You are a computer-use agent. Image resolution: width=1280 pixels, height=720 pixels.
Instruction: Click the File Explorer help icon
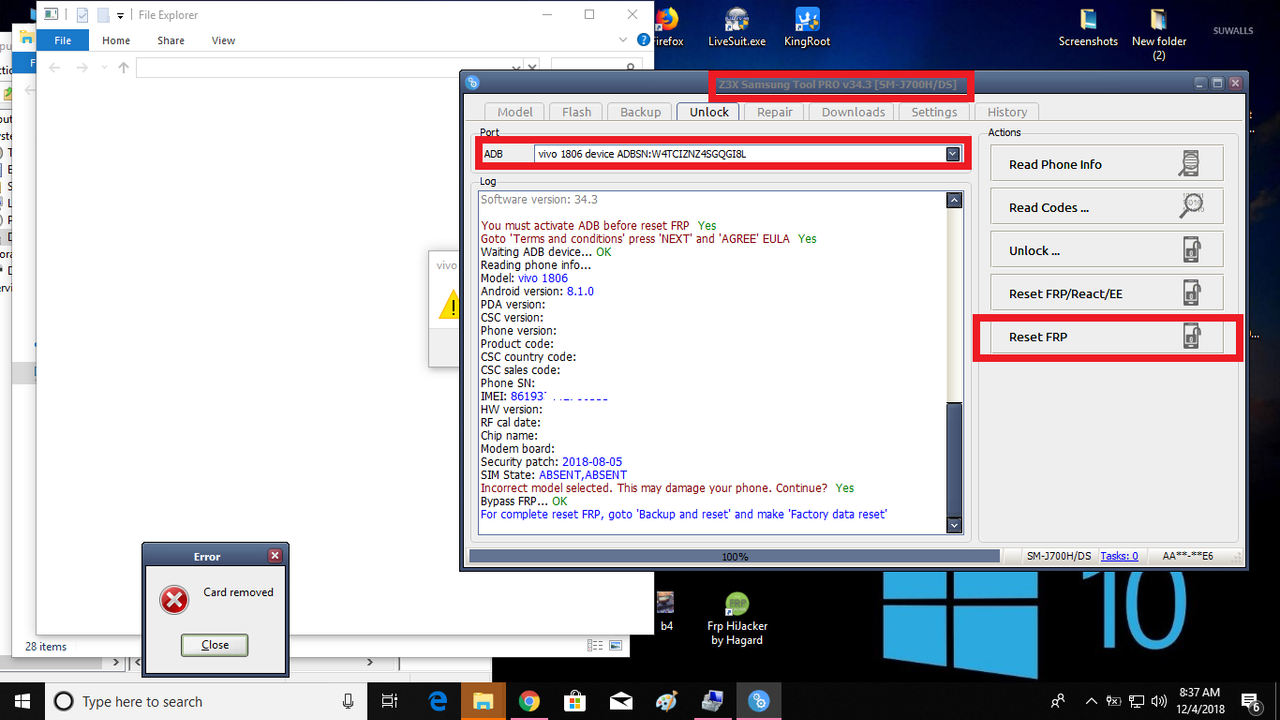coord(643,41)
